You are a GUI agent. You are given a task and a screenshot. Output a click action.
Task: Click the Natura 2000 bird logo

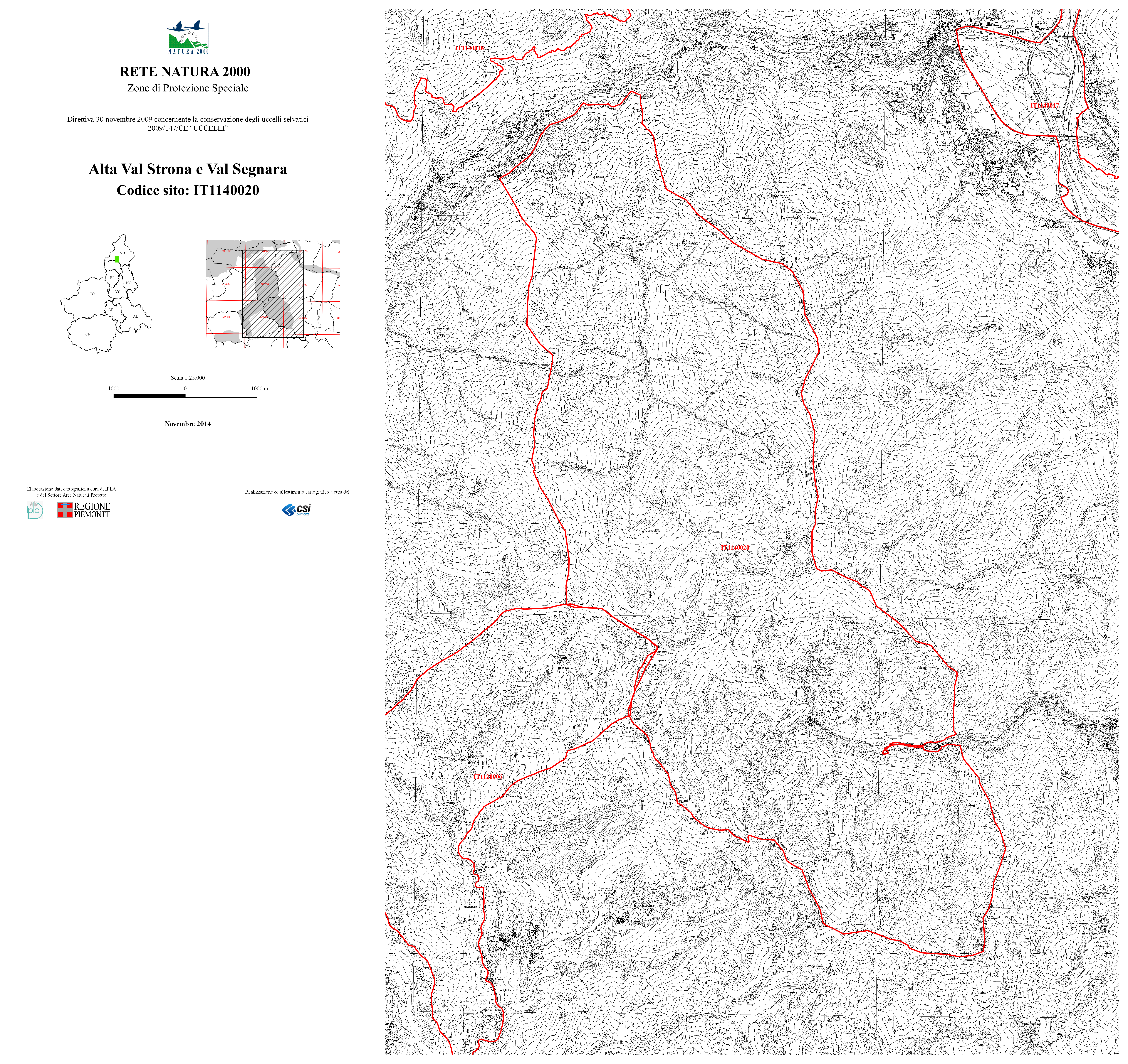[188, 37]
